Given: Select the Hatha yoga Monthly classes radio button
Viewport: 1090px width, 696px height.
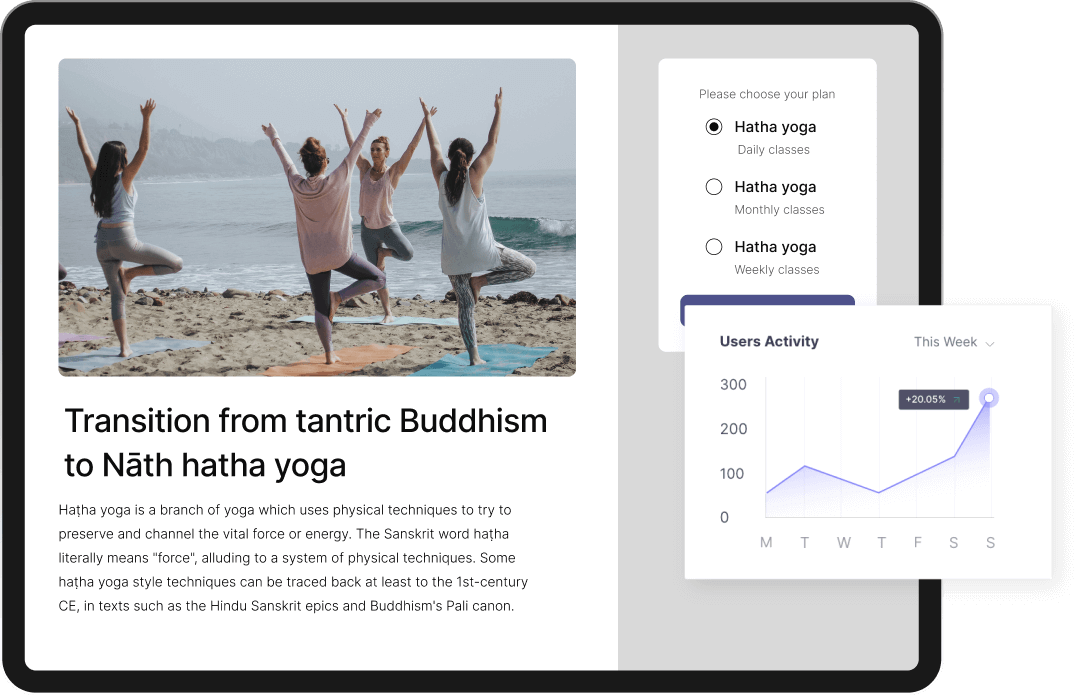Looking at the screenshot, I should pos(714,187).
